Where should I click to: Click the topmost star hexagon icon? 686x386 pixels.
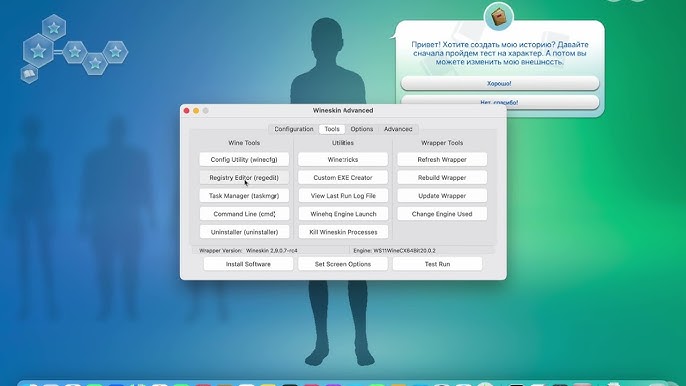click(x=54, y=28)
